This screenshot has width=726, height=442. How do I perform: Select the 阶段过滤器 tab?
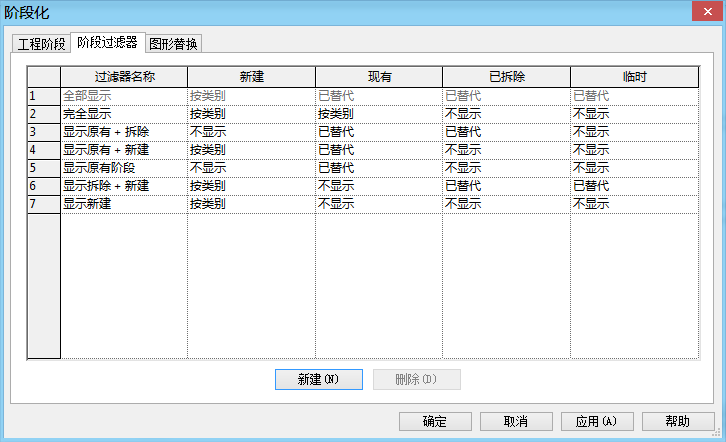(x=107, y=43)
